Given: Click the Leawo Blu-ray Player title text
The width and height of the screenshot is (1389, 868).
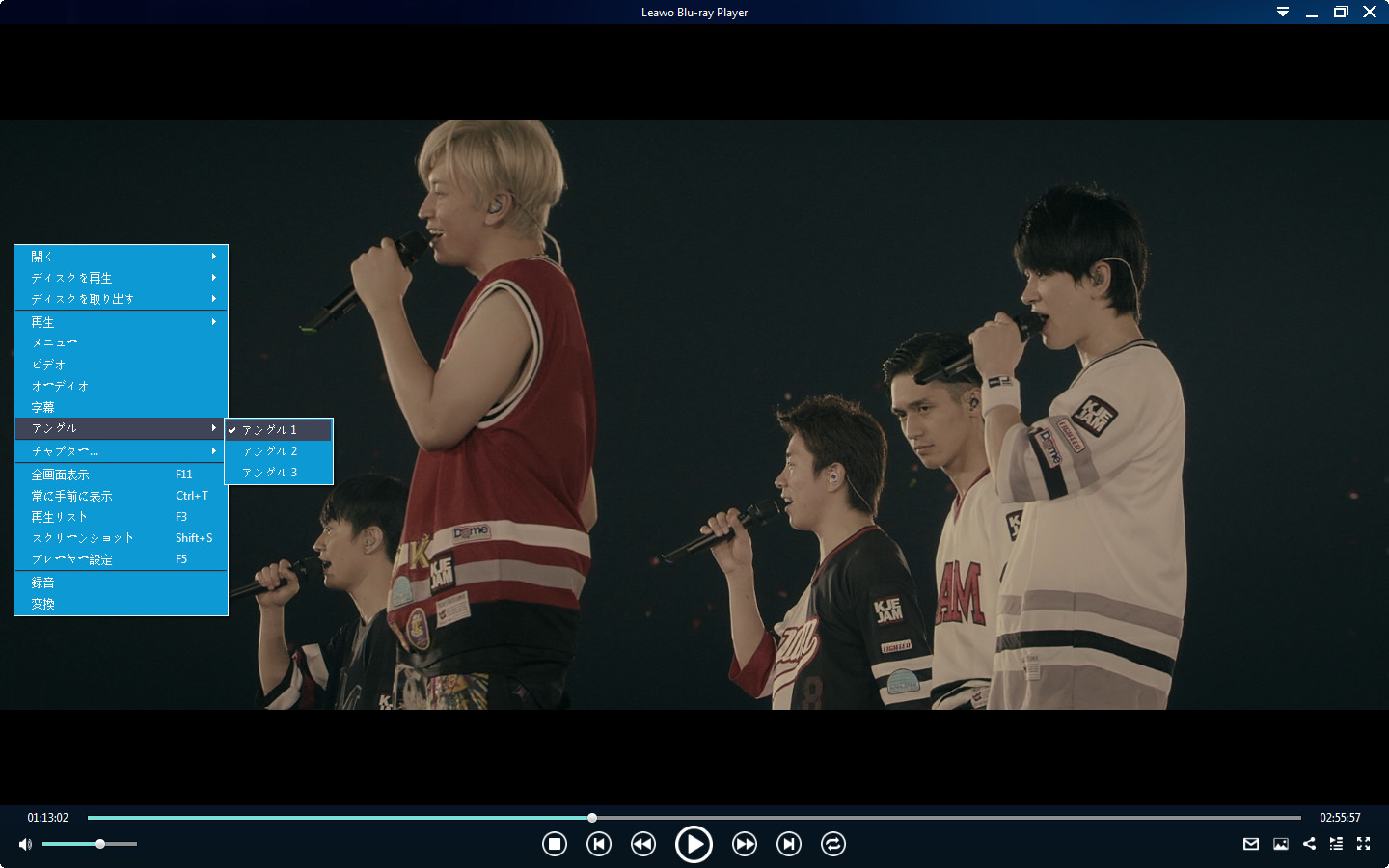Looking at the screenshot, I should click(x=694, y=13).
